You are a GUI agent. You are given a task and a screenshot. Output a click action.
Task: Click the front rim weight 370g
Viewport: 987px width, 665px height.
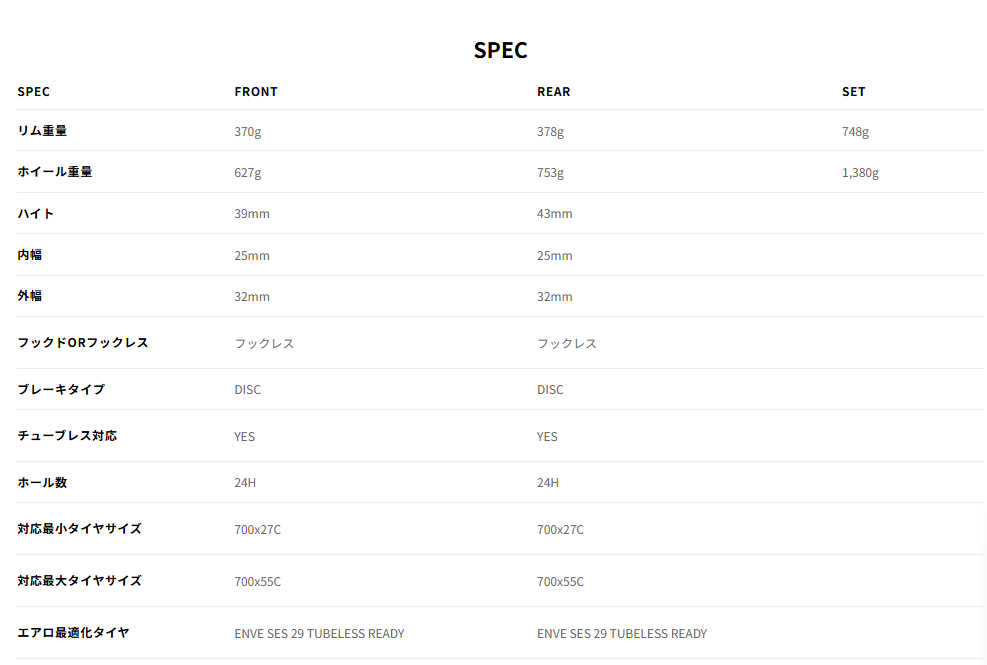click(x=248, y=132)
